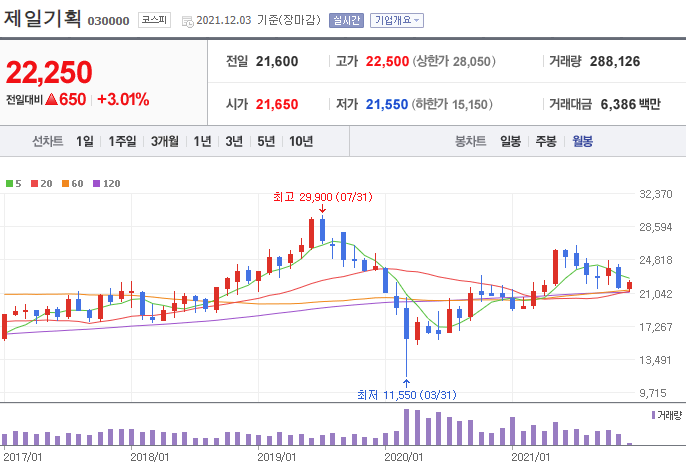The height and width of the screenshot is (467, 686).
Task: Click the purple 120-period moving average swatch
Action: (97, 183)
